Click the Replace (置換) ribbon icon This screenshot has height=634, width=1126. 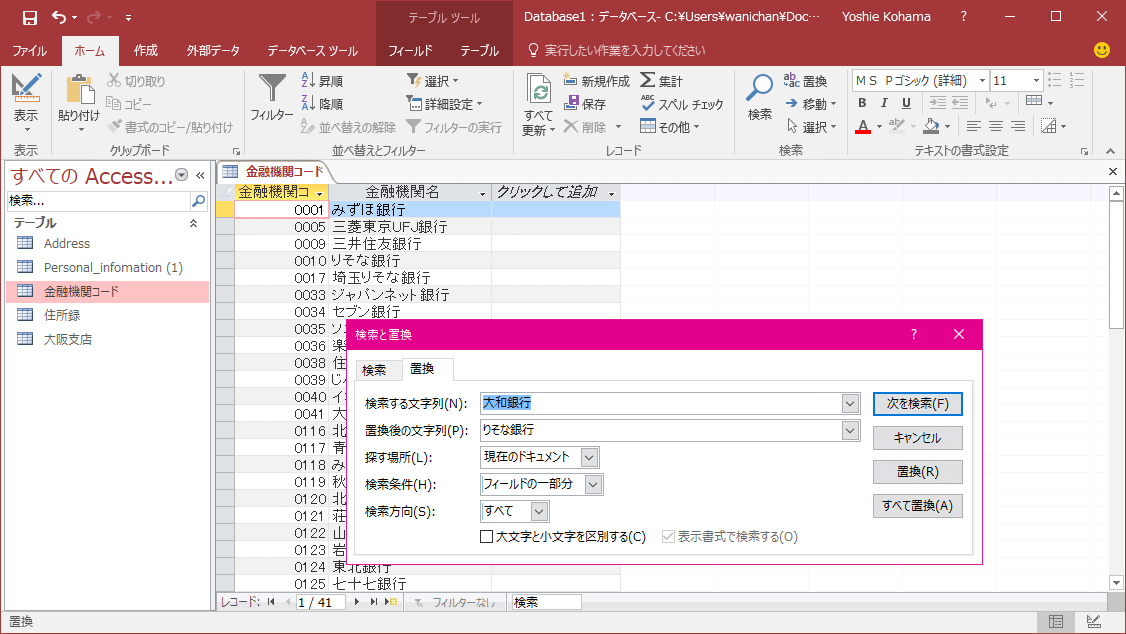(806, 81)
